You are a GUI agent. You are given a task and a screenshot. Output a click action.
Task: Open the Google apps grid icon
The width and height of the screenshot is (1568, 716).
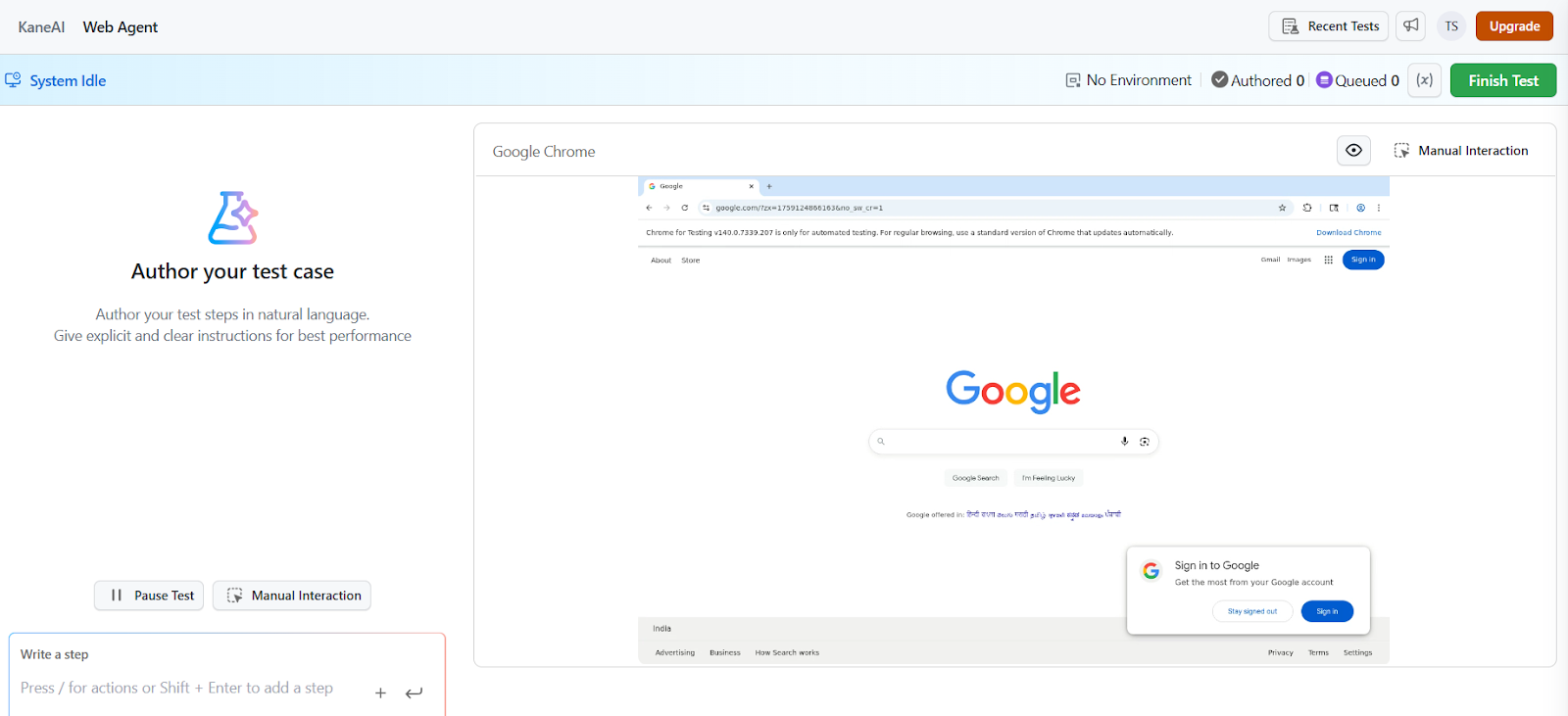pyautogui.click(x=1328, y=260)
